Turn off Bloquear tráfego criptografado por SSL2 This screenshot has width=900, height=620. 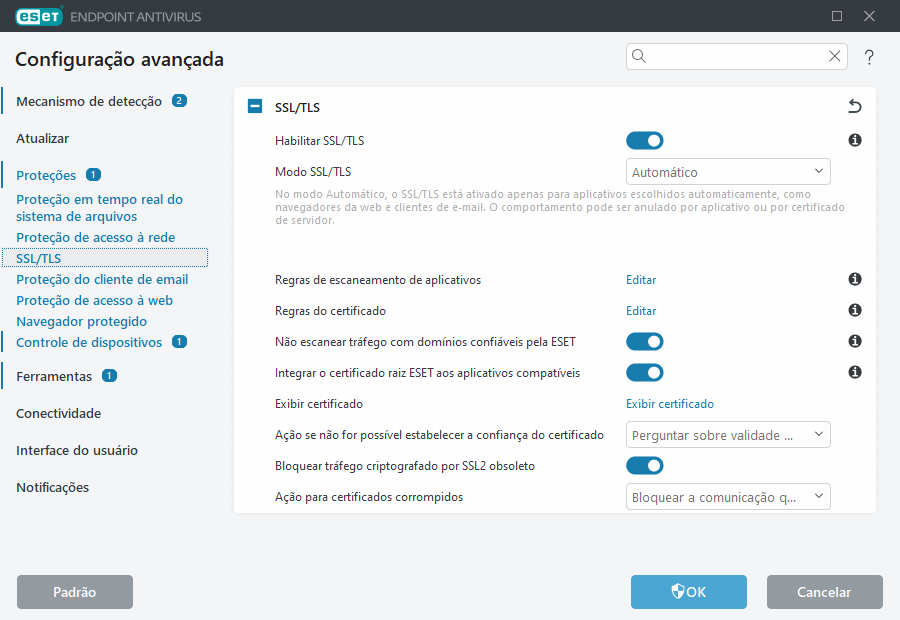pos(644,465)
